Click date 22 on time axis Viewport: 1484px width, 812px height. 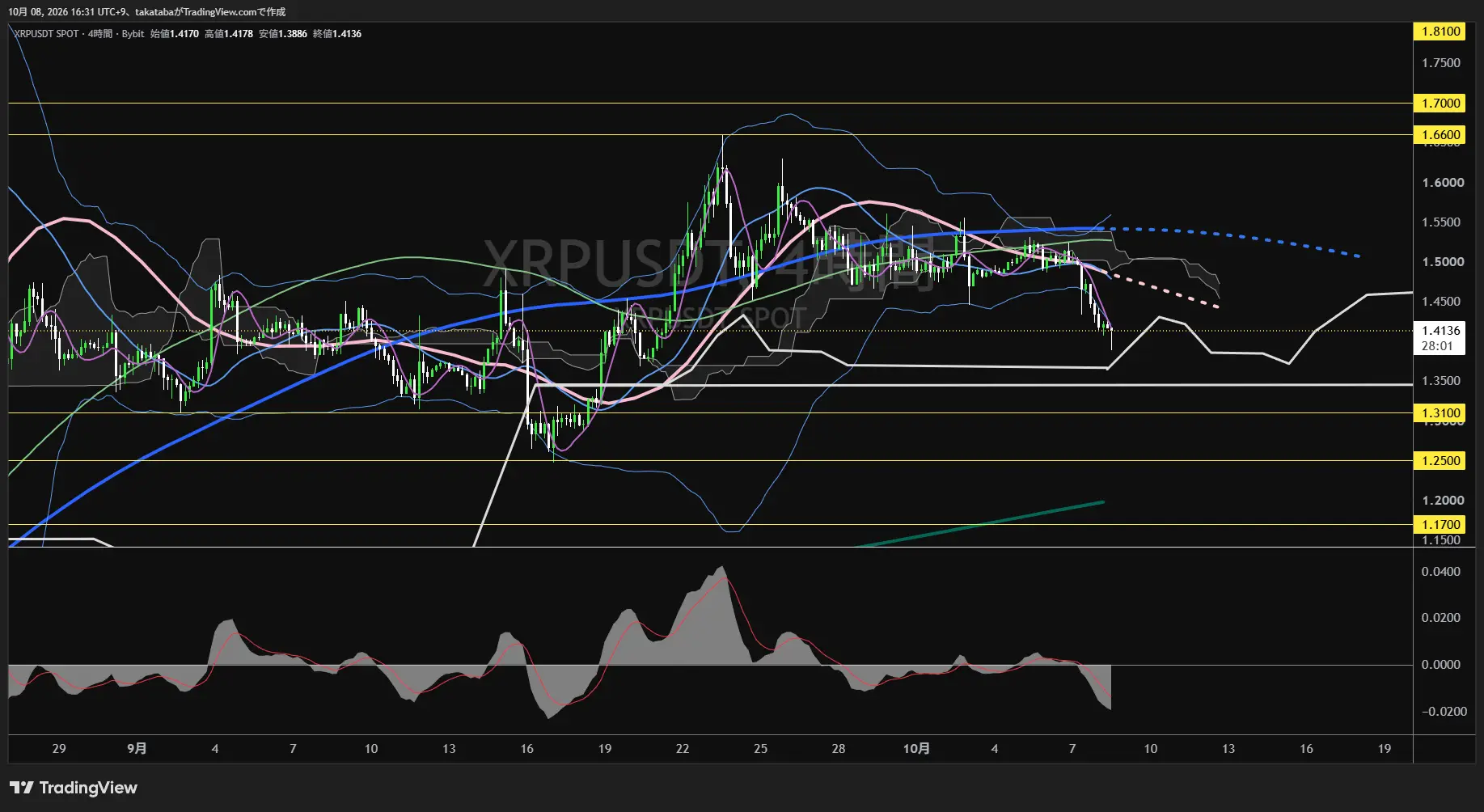tap(683, 749)
